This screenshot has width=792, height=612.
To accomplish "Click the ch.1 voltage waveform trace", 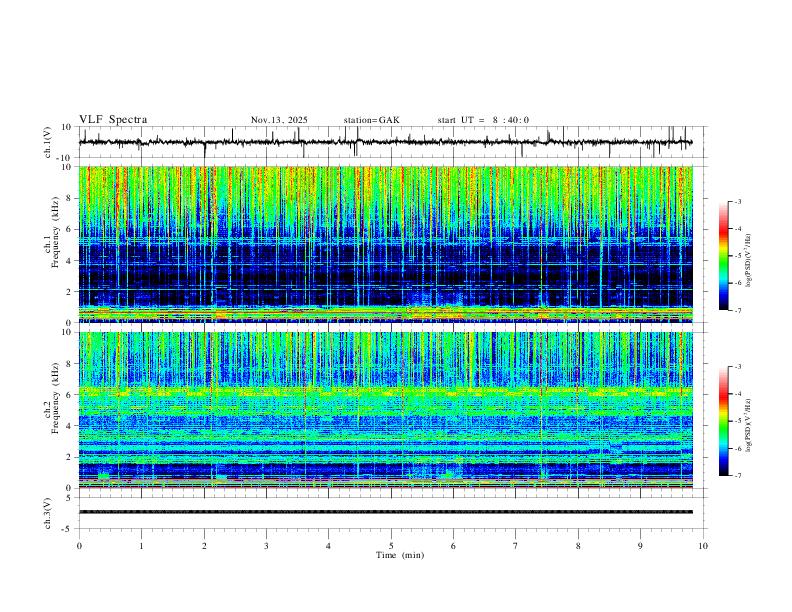I will point(385,142).
